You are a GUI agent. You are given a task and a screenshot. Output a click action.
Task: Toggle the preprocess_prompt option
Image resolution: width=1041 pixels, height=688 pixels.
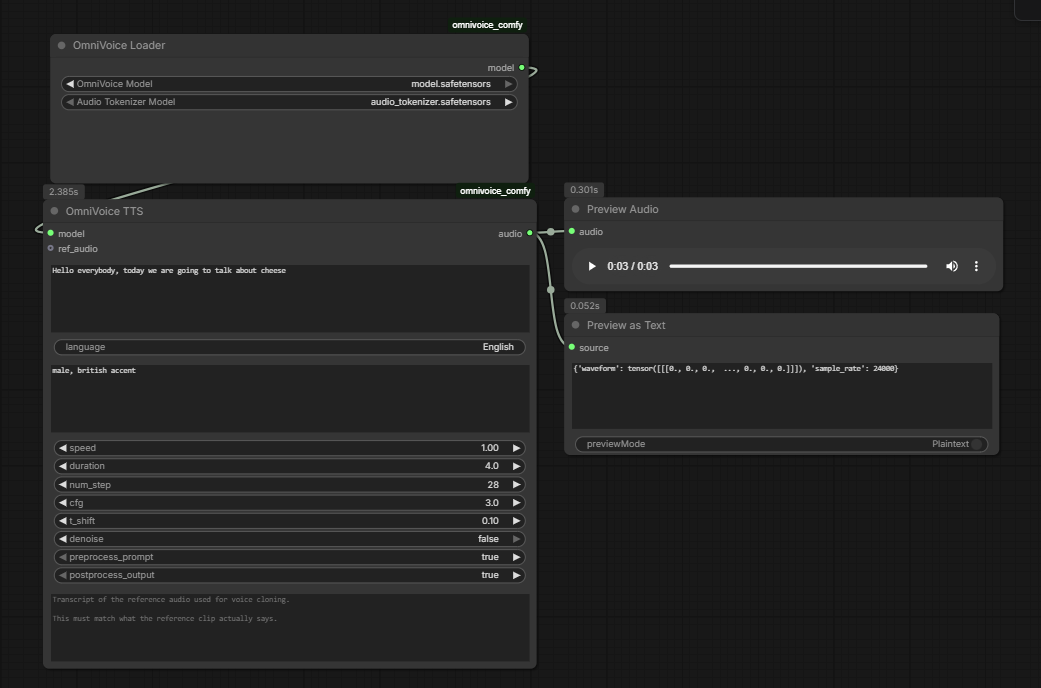coord(289,557)
